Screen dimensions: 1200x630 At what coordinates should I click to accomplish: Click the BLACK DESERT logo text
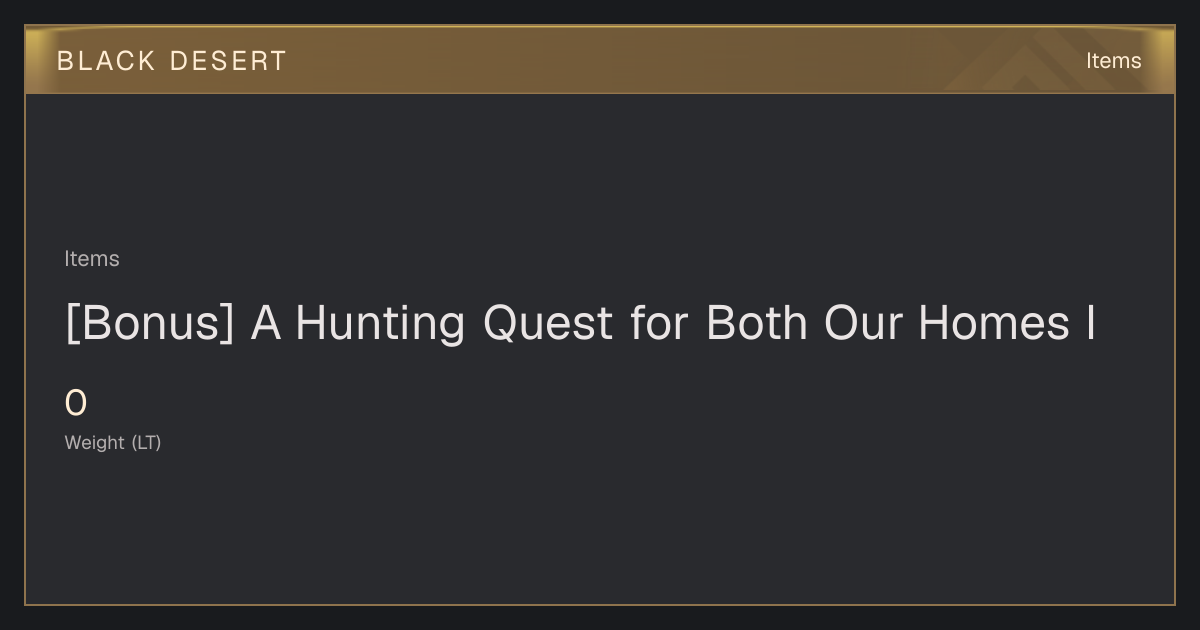point(172,61)
